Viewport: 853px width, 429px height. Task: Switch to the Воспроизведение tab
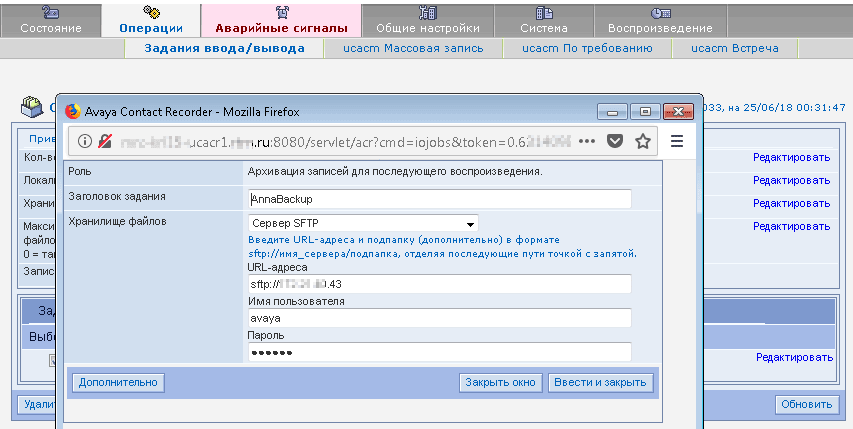coord(660,21)
